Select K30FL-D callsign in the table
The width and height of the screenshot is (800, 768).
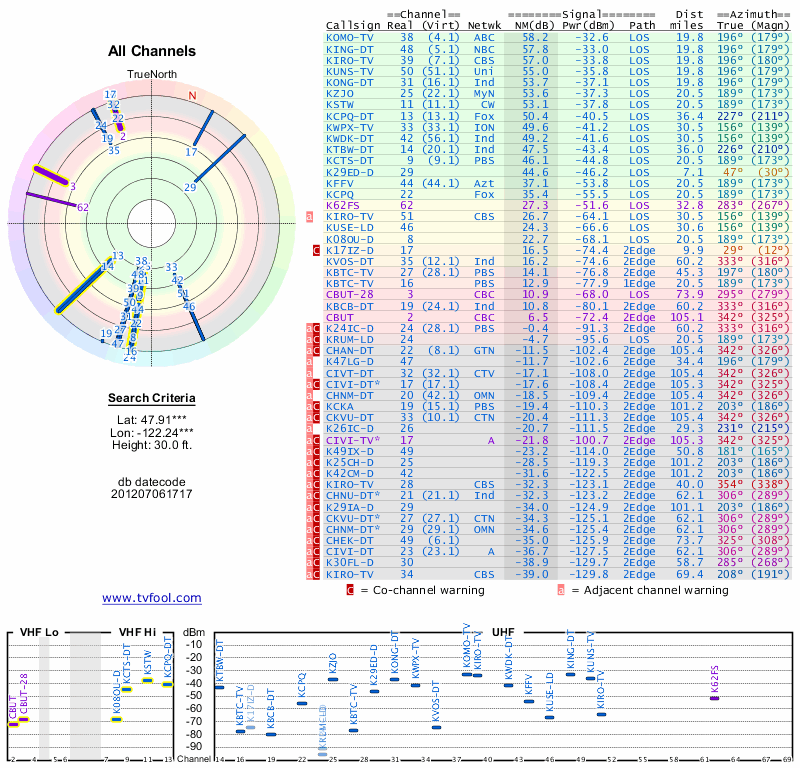point(349,562)
